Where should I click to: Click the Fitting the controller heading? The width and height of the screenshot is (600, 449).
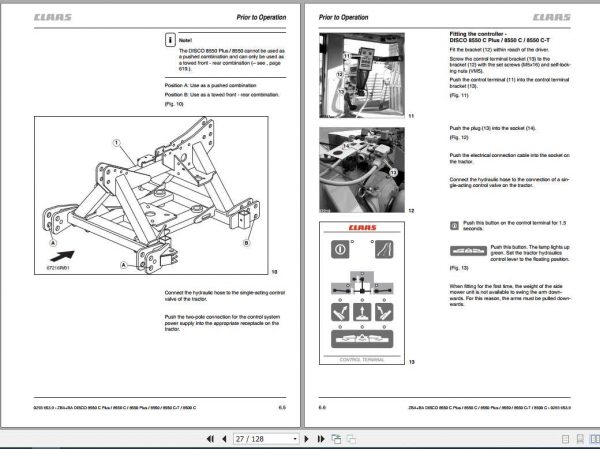pos(500,37)
